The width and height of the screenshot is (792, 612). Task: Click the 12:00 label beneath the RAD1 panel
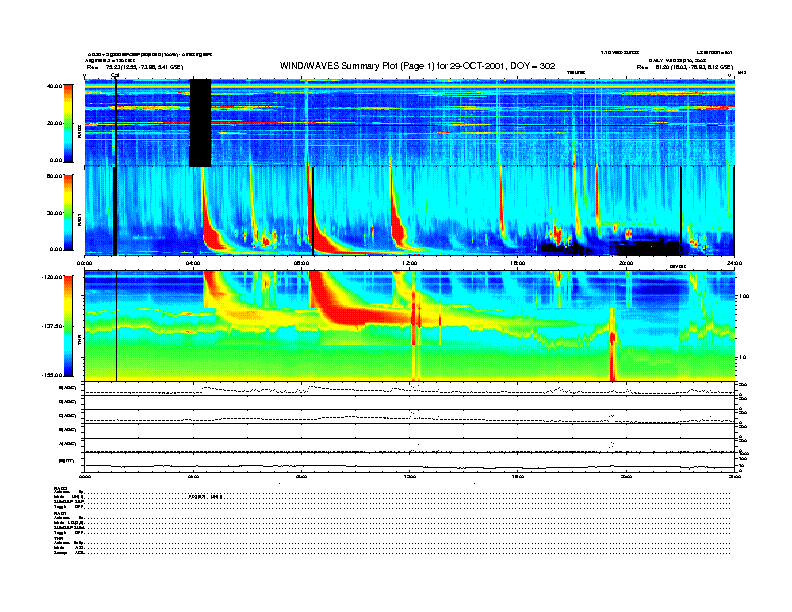pyautogui.click(x=410, y=263)
